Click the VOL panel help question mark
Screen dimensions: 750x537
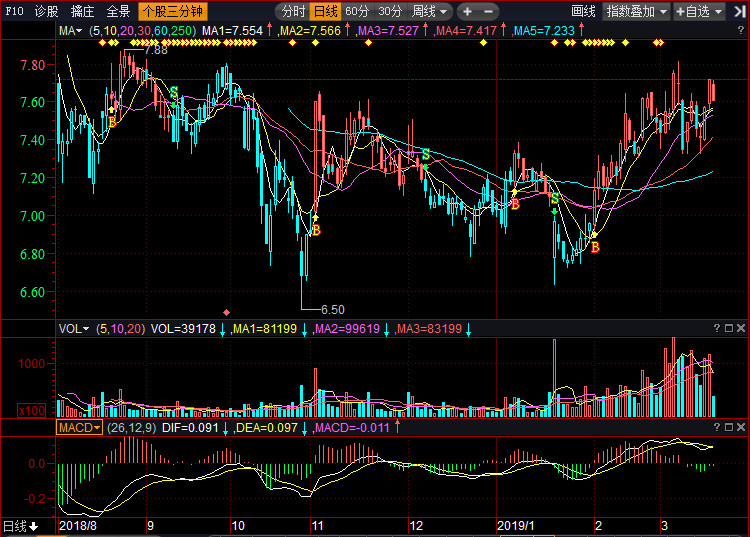[717, 328]
